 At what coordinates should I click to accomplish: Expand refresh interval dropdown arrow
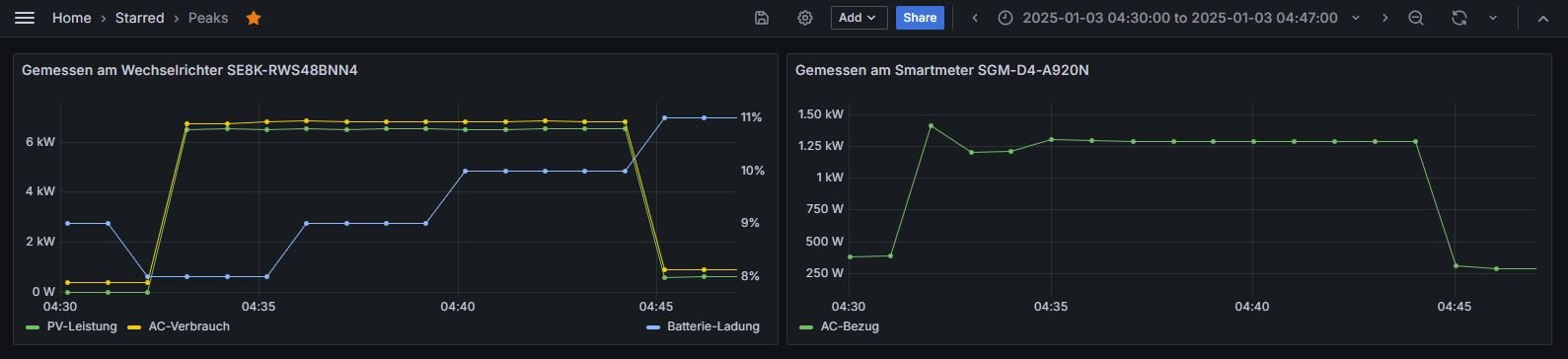1493,18
